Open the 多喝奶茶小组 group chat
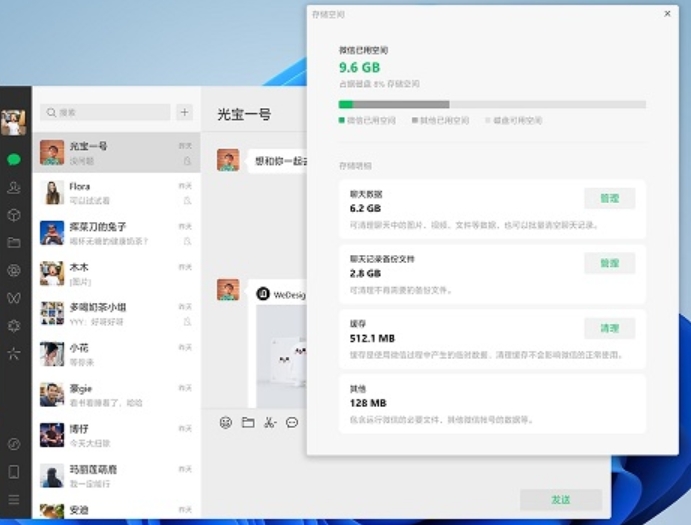The width and height of the screenshot is (691, 525). point(117,314)
